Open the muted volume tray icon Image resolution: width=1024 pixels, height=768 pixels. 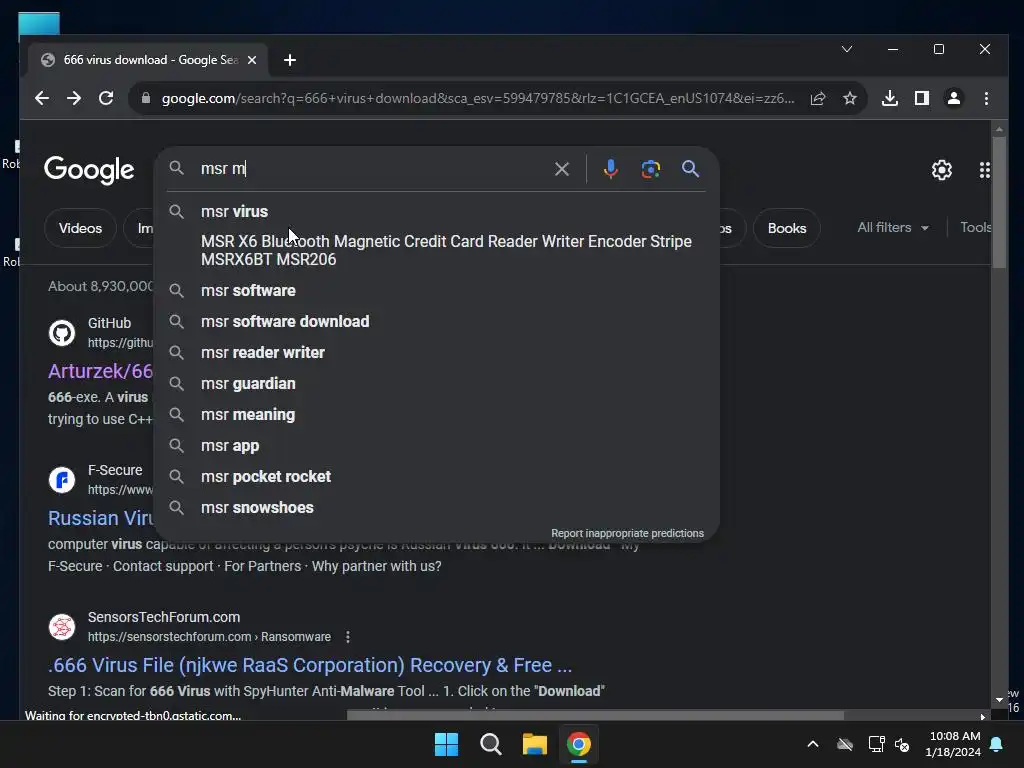(x=903, y=744)
